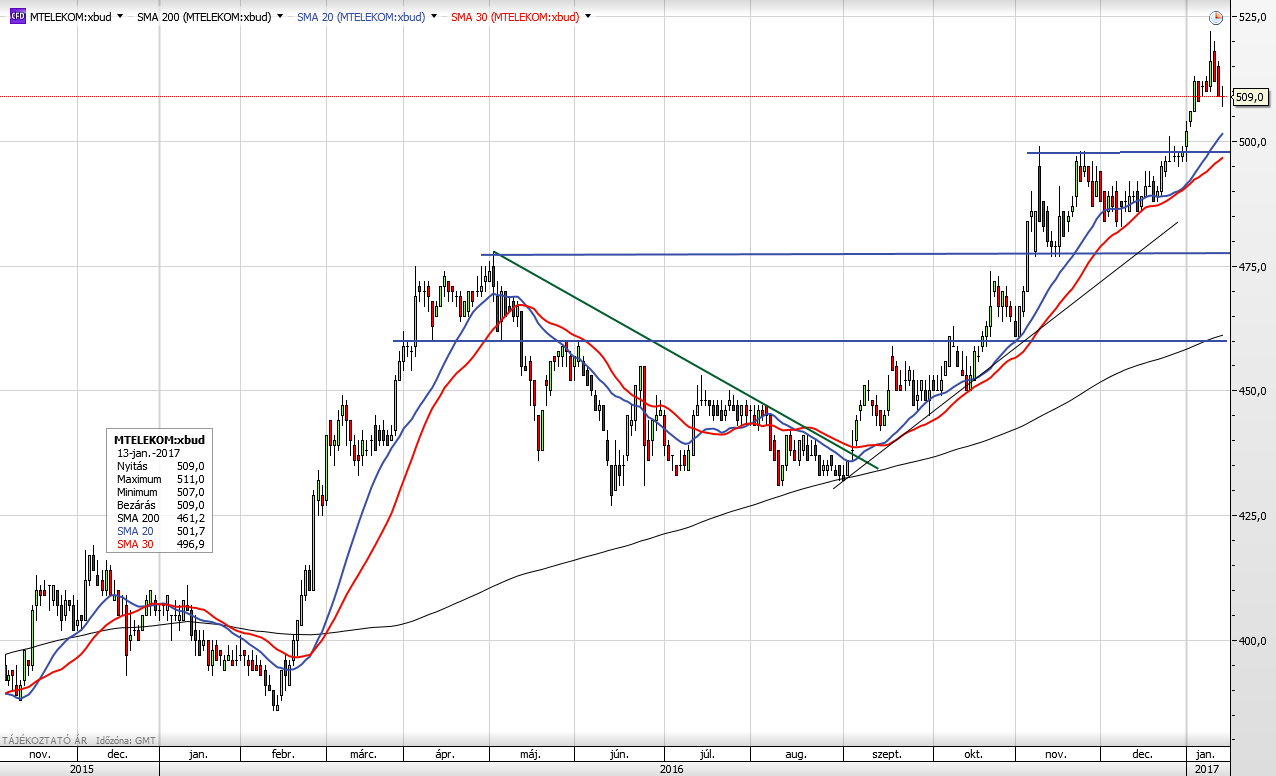Click the 2015 year label
Image resolution: width=1276 pixels, height=776 pixels.
click(x=82, y=769)
